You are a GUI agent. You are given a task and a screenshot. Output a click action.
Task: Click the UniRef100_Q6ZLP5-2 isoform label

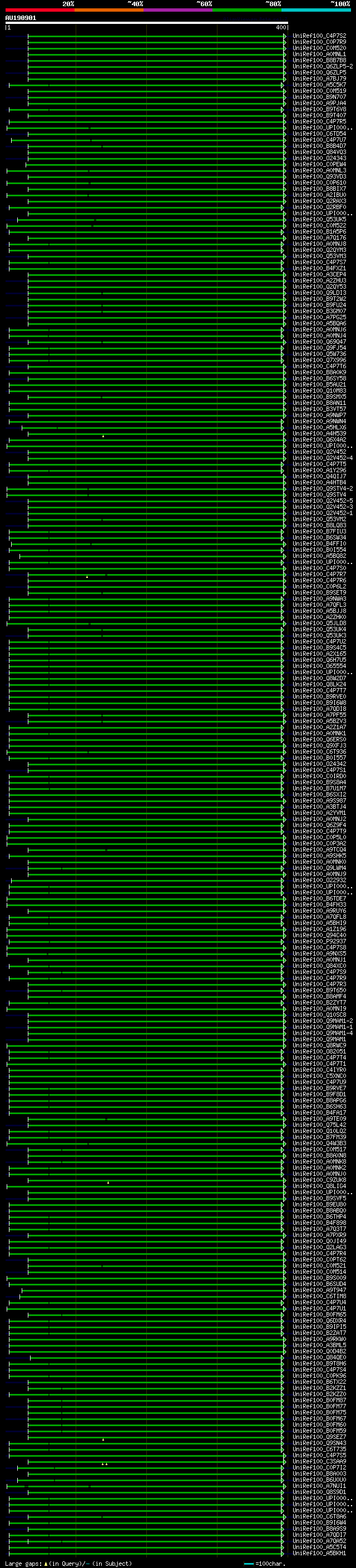(x=323, y=66)
